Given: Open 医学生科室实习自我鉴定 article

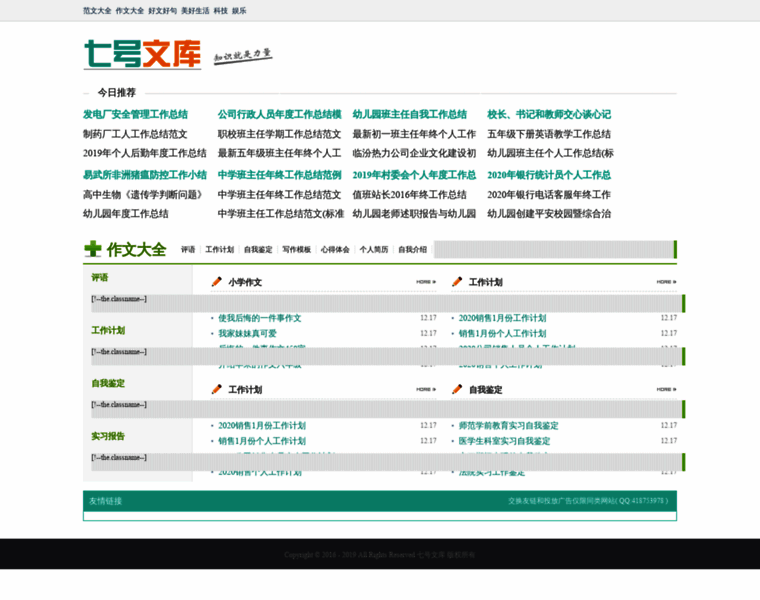Looking at the screenshot, I should tap(504, 440).
